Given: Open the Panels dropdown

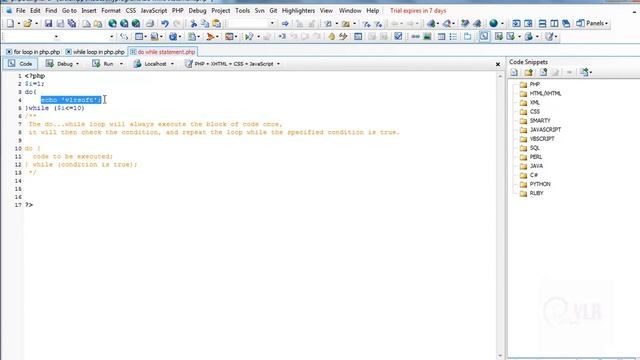Looking at the screenshot, I should click(x=592, y=23).
